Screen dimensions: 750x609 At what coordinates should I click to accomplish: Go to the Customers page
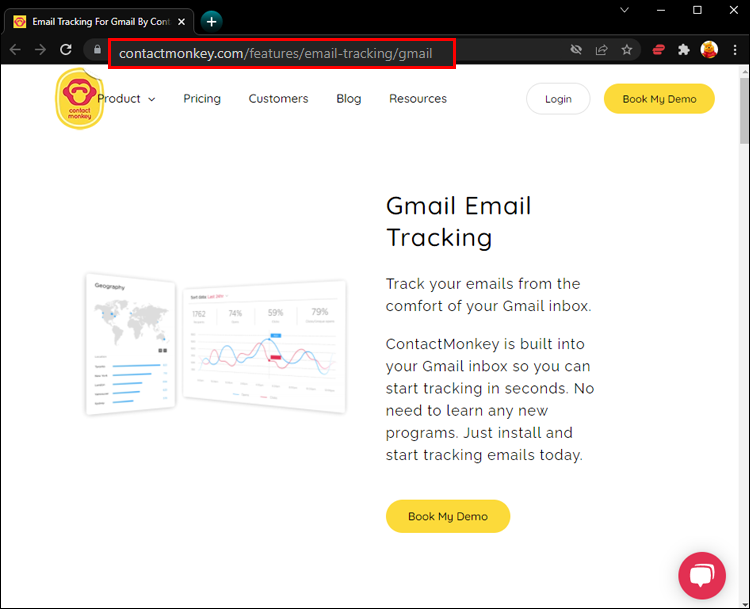[x=278, y=99]
